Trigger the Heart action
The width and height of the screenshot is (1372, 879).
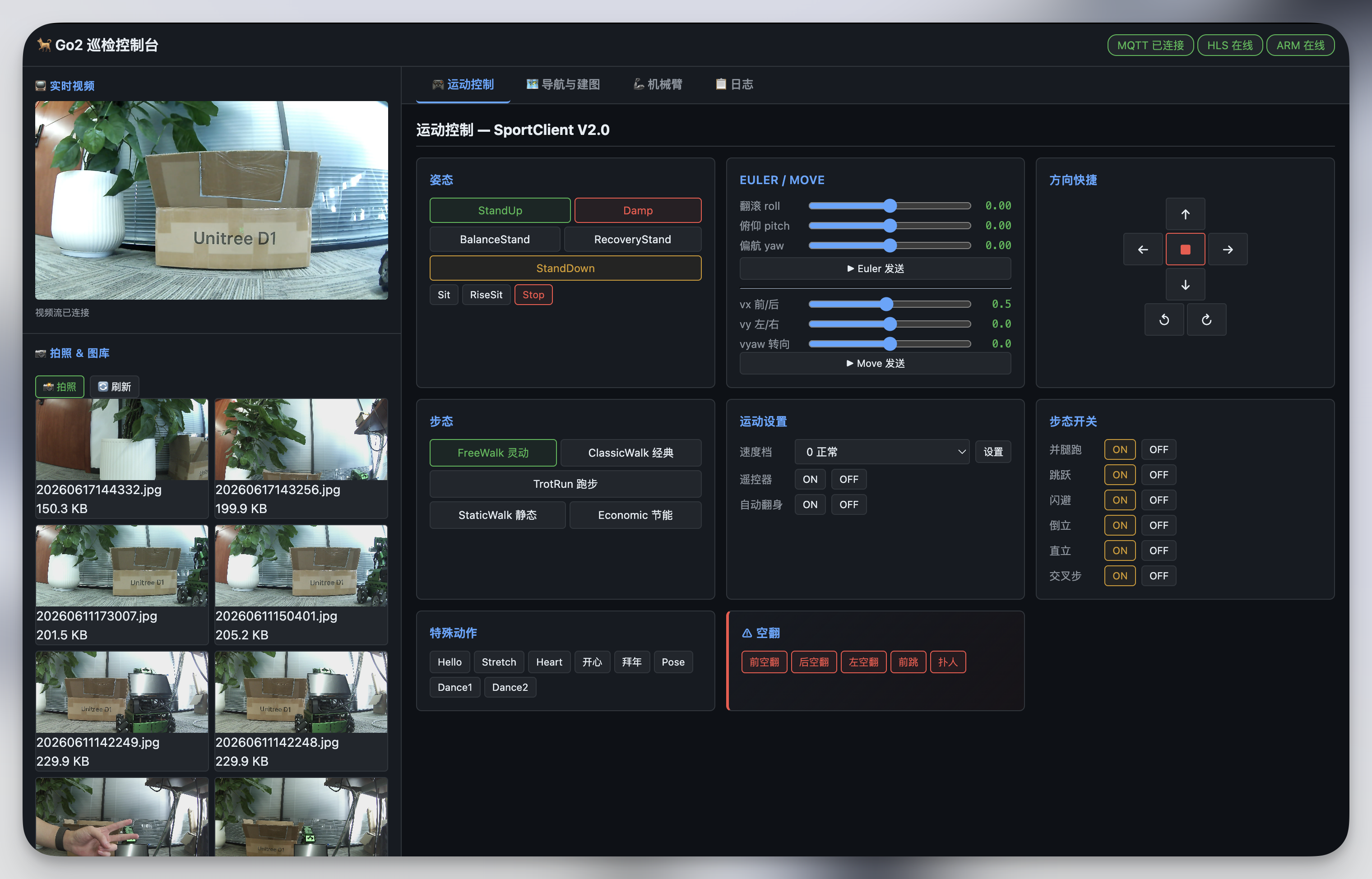(x=549, y=662)
